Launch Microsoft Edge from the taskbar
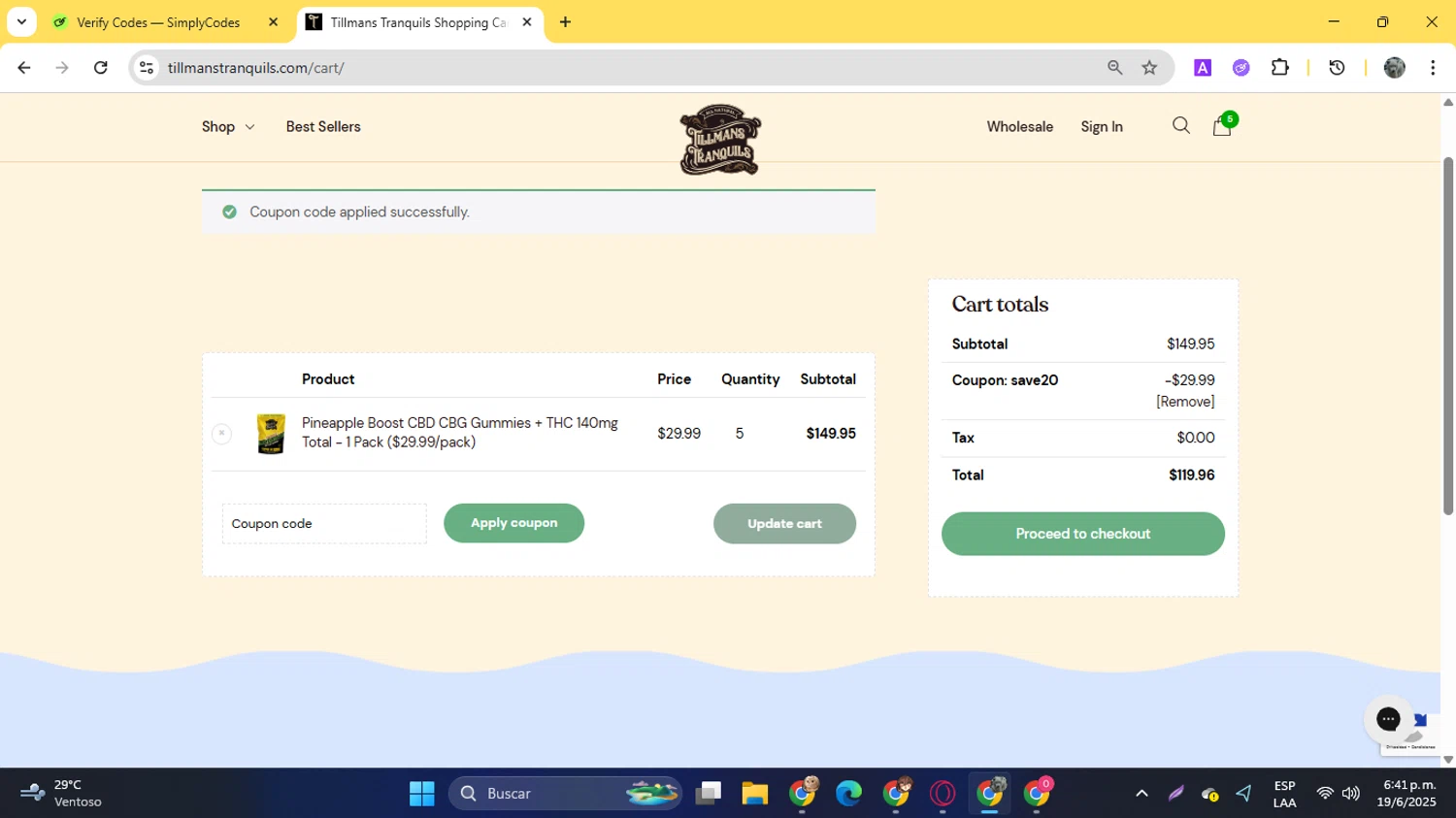 [849, 794]
